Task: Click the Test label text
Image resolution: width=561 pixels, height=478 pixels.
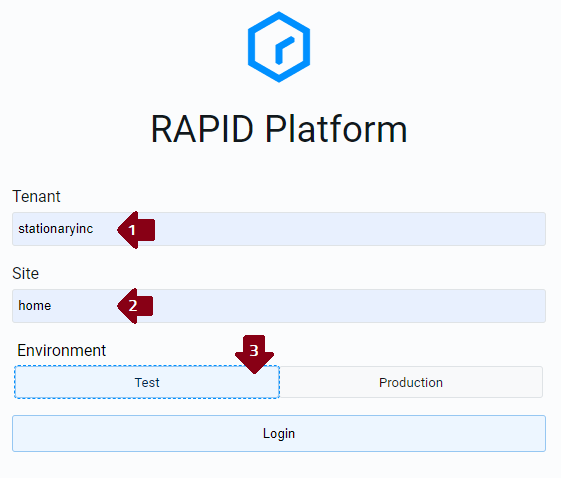Action: tap(147, 382)
